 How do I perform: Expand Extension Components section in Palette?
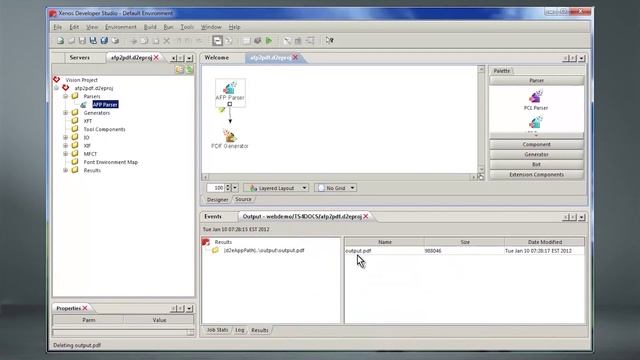click(536, 174)
